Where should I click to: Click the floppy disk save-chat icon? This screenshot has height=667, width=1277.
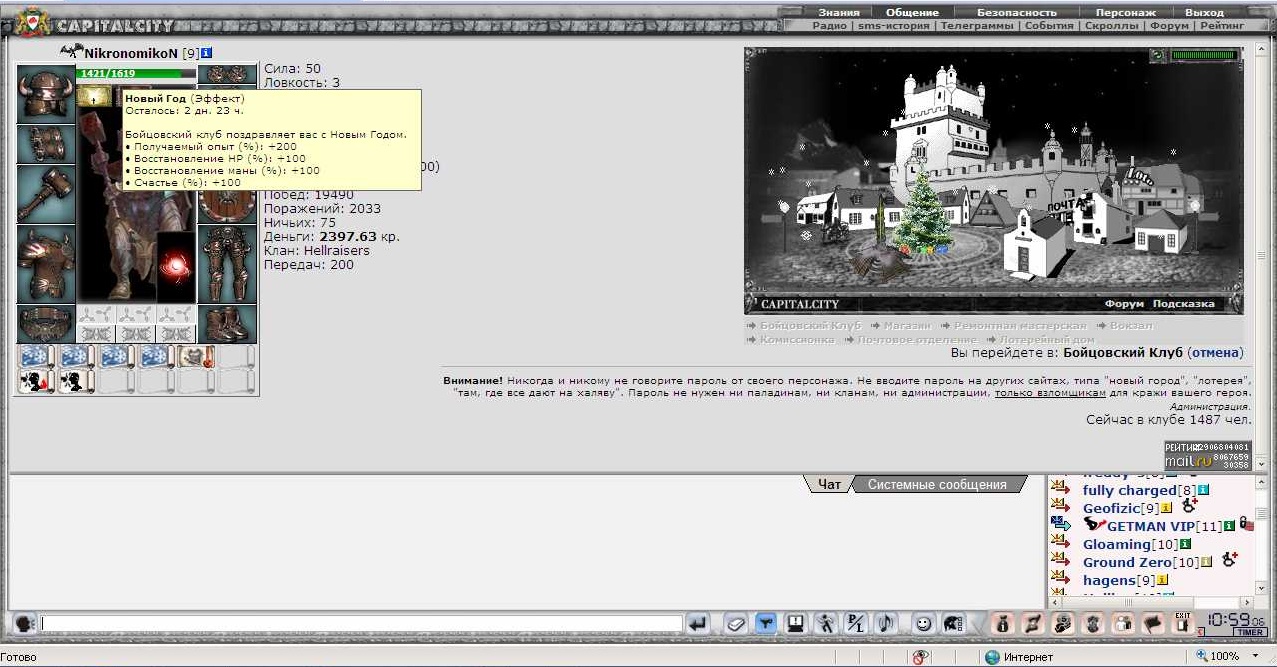(796, 623)
